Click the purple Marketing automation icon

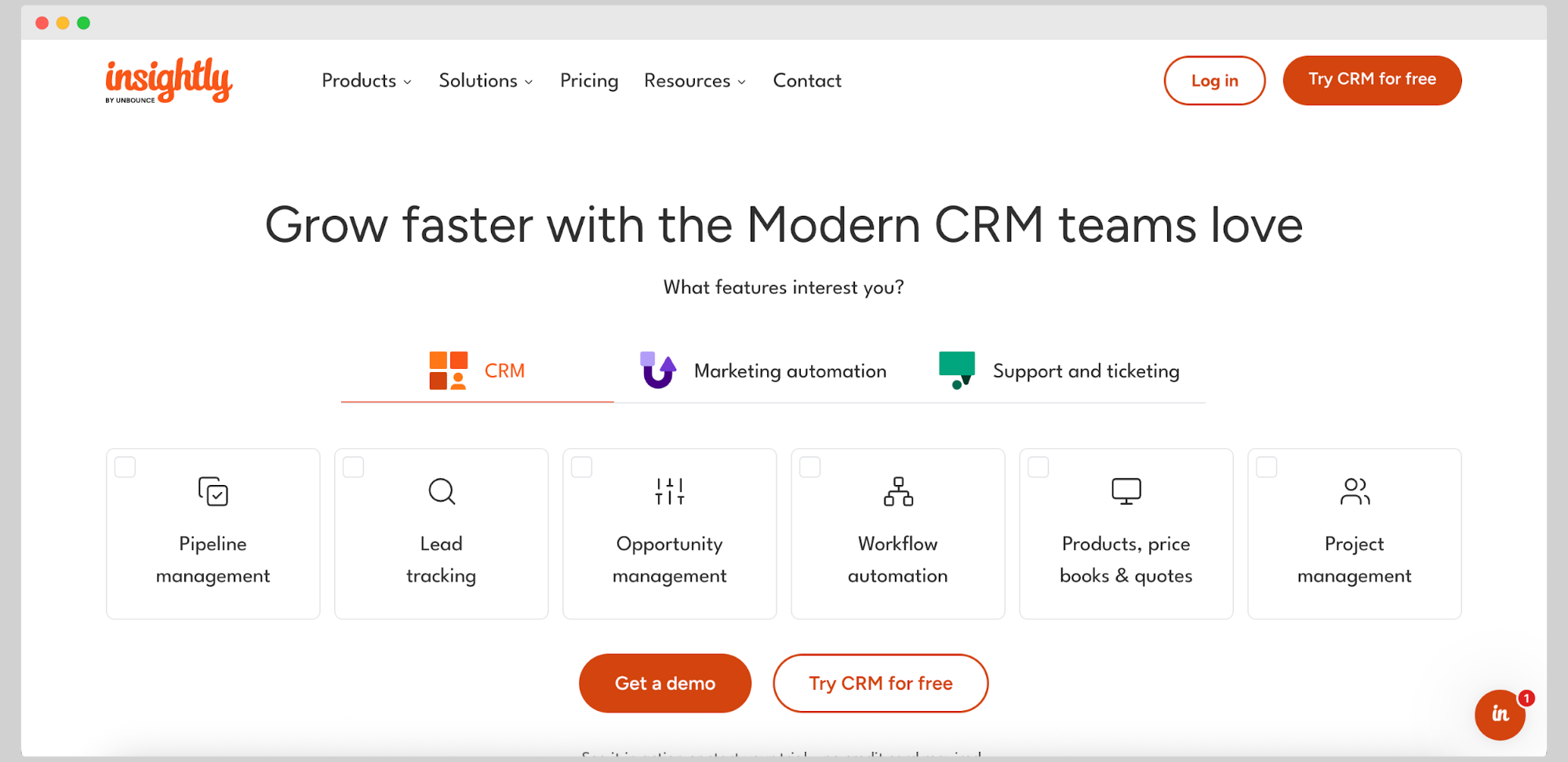(658, 370)
